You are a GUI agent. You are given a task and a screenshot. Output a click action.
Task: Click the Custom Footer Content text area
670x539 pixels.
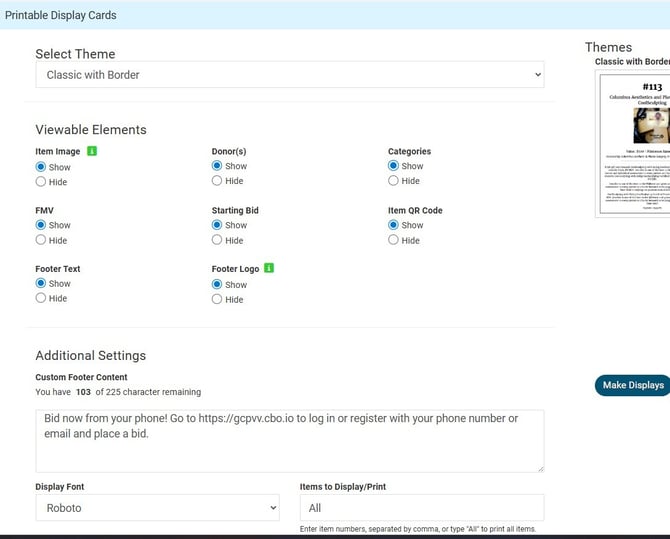click(x=290, y=440)
